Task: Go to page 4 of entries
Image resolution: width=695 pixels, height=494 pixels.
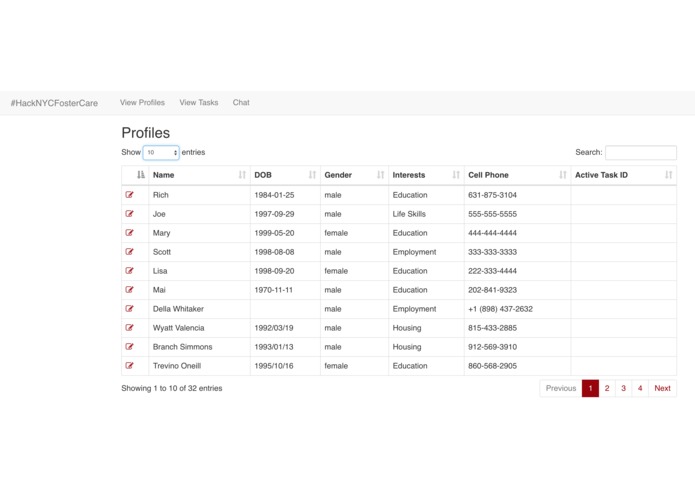Action: point(640,388)
